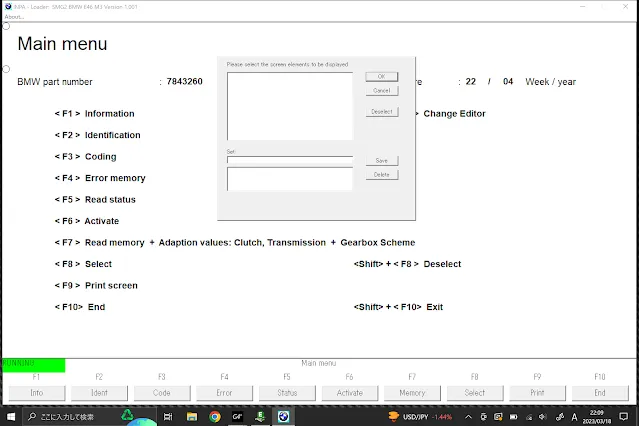
Task: Click the F3 Code button
Action: pos(162,393)
